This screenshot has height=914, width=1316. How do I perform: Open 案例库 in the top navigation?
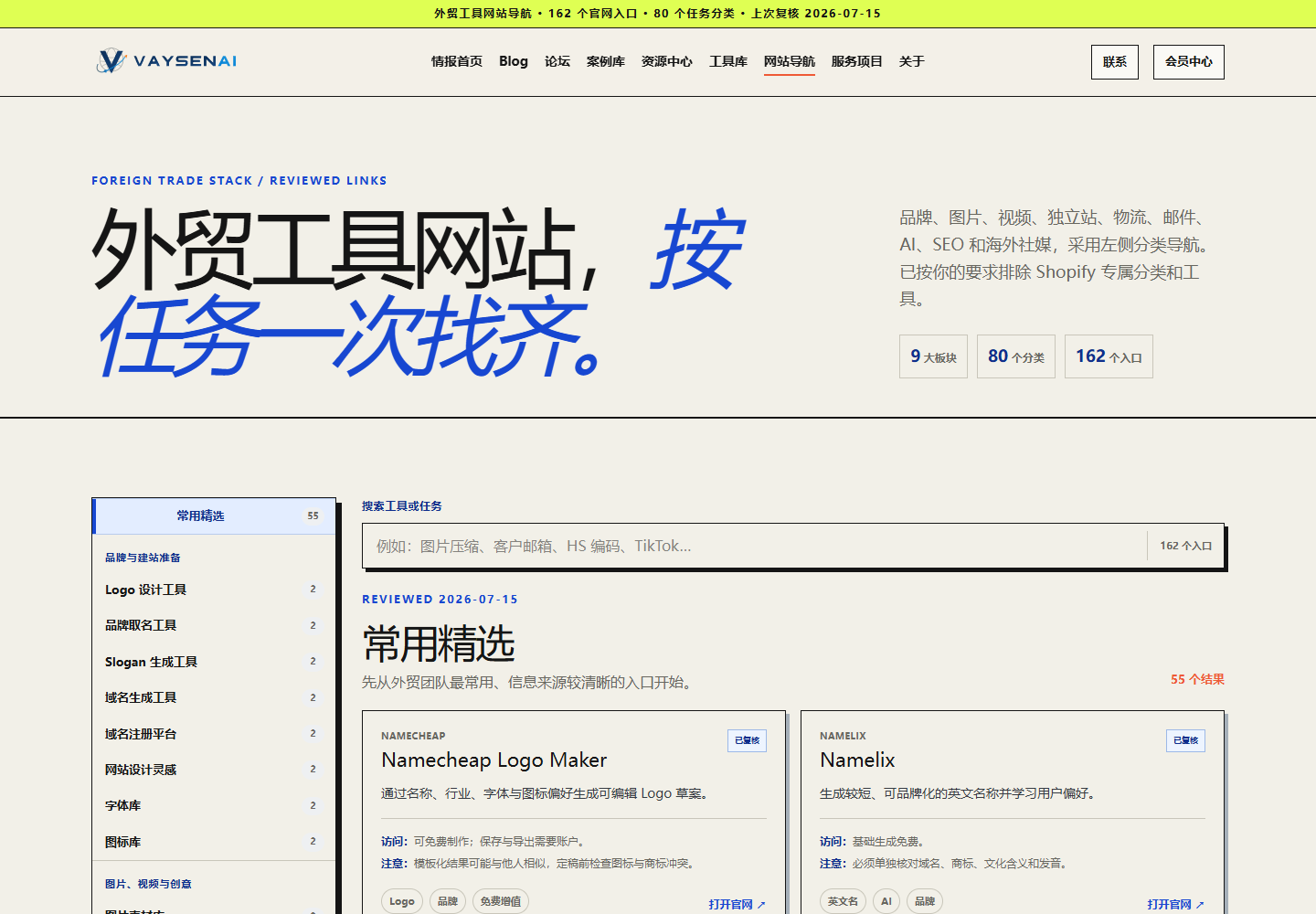pos(606,61)
